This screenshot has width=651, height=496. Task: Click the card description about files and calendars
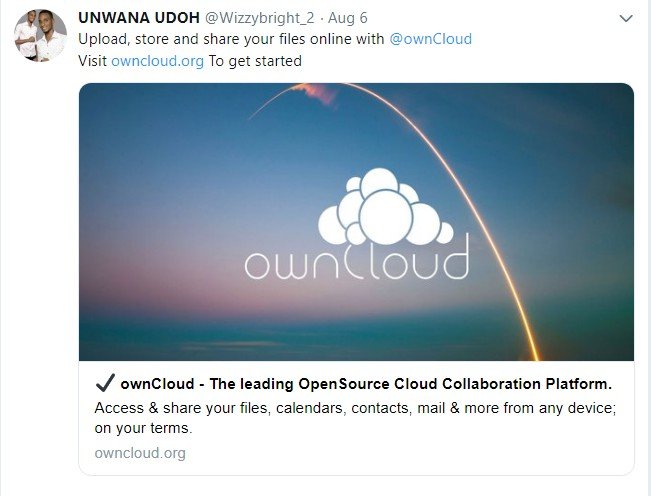(355, 418)
